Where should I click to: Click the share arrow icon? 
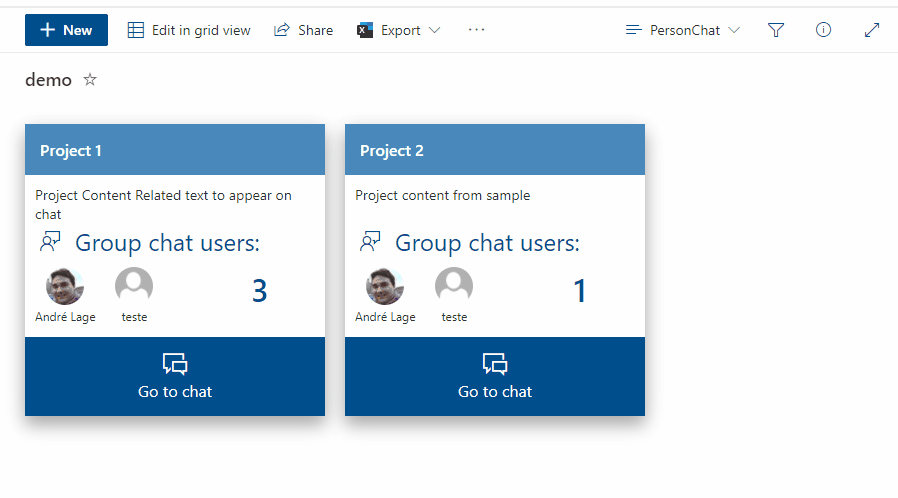pyautogui.click(x=281, y=30)
